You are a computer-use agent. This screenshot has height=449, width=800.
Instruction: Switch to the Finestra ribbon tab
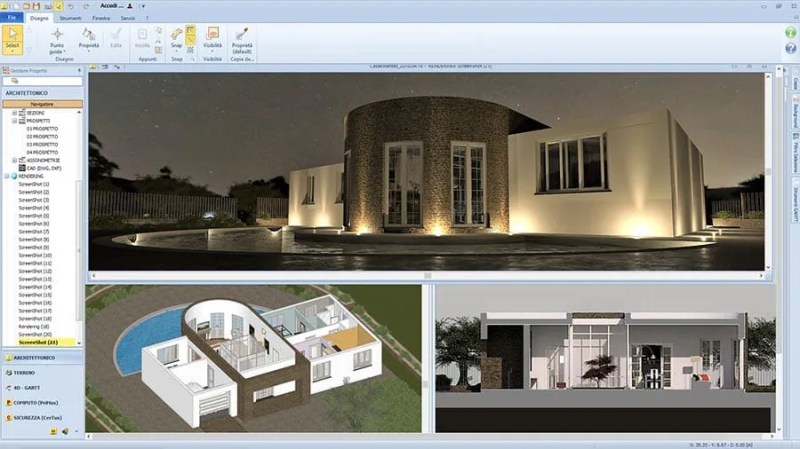click(101, 18)
